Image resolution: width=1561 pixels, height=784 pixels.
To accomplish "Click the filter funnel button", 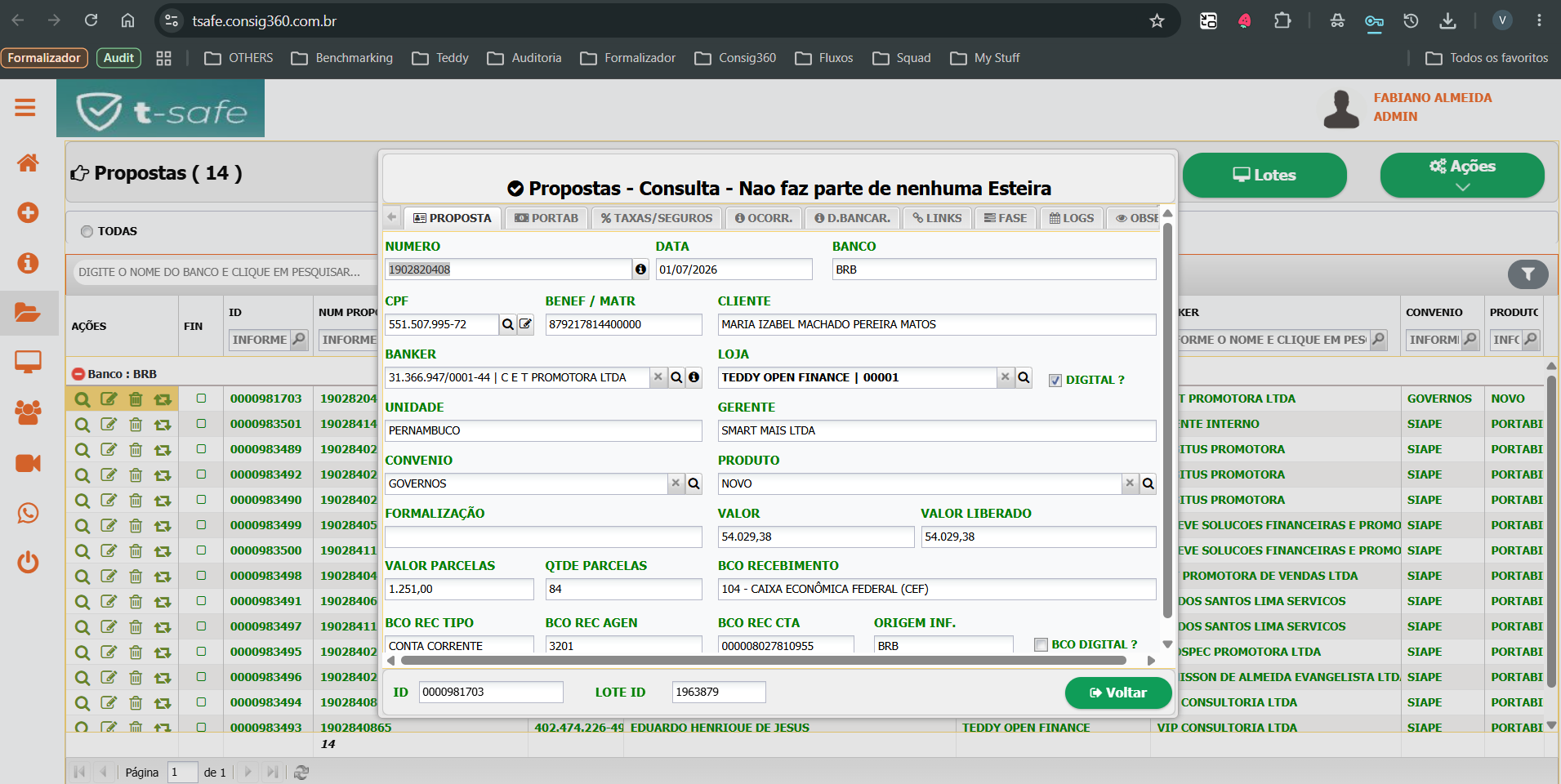I will (1528, 274).
